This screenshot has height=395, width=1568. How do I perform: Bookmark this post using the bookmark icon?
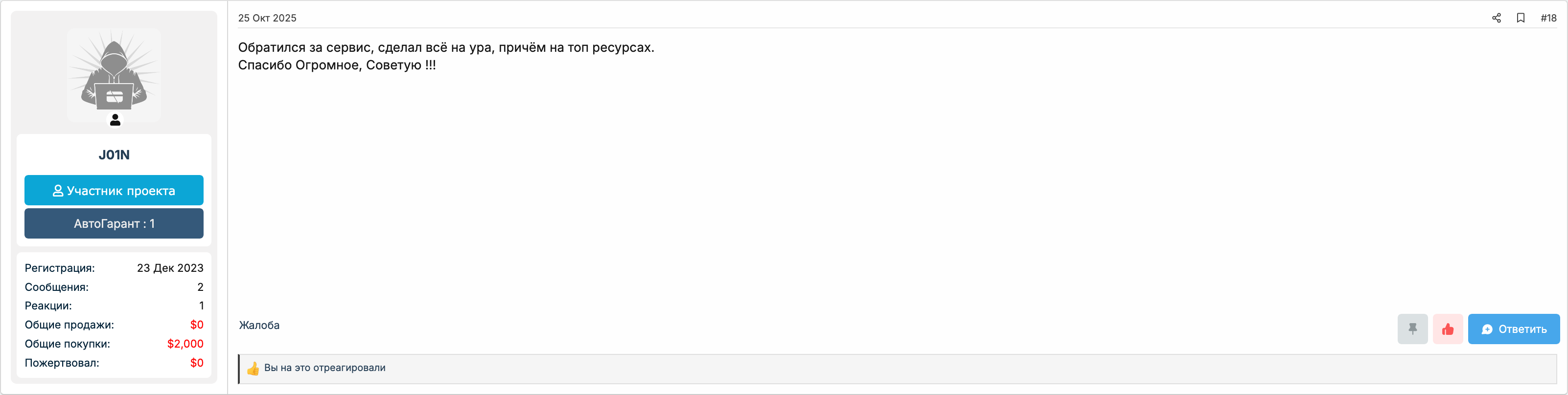tap(1521, 18)
